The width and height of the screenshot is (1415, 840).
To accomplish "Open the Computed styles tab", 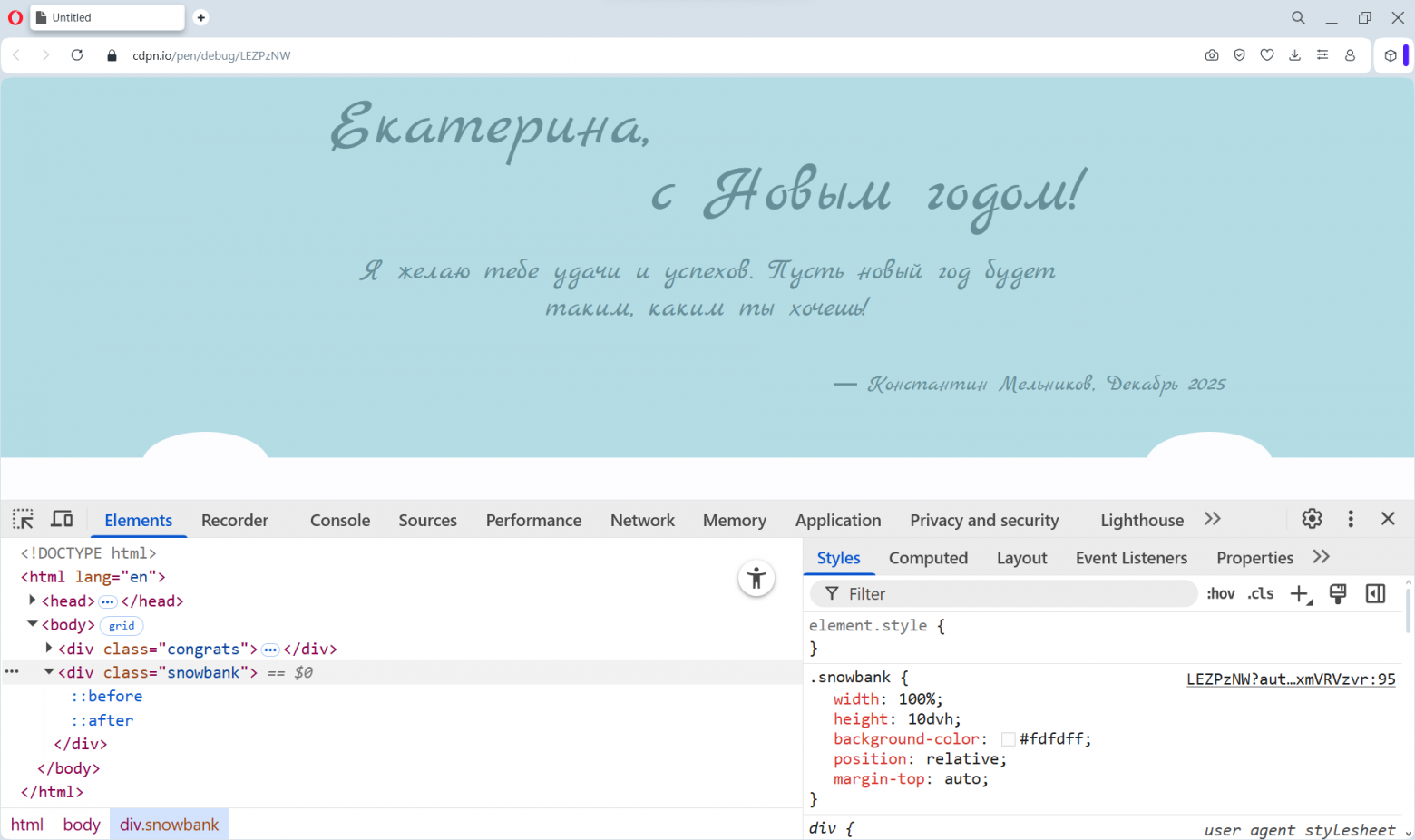I will point(928,559).
